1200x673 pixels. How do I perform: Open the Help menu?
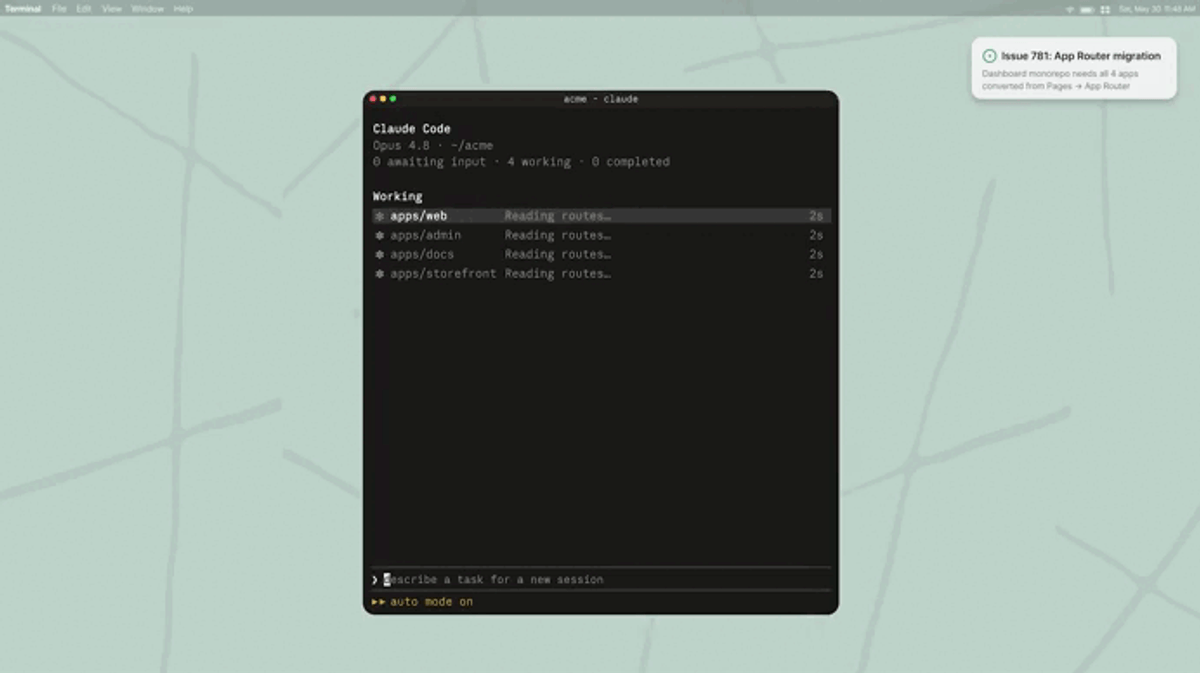pos(183,9)
